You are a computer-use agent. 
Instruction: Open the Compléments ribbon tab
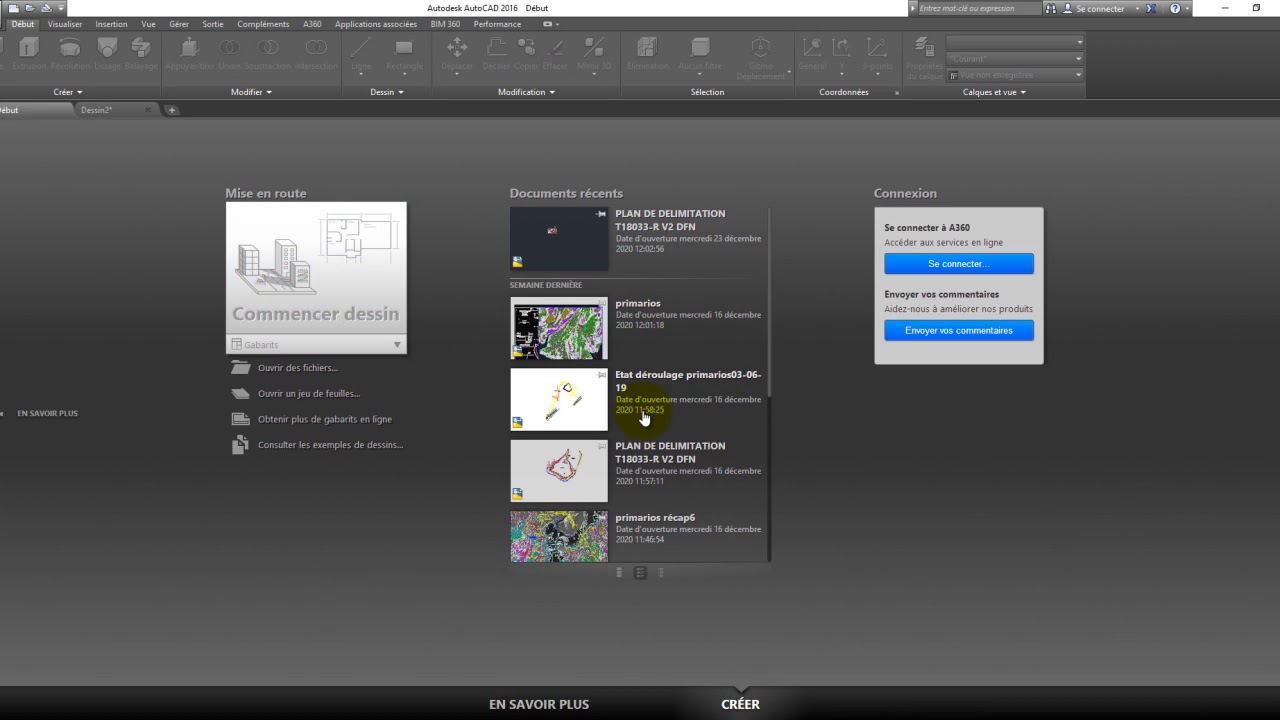(263, 24)
